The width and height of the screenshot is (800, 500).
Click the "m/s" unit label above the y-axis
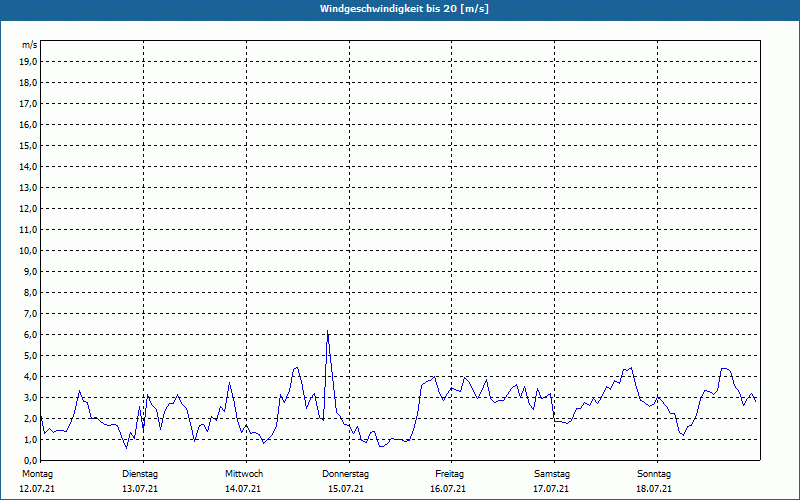point(29,45)
